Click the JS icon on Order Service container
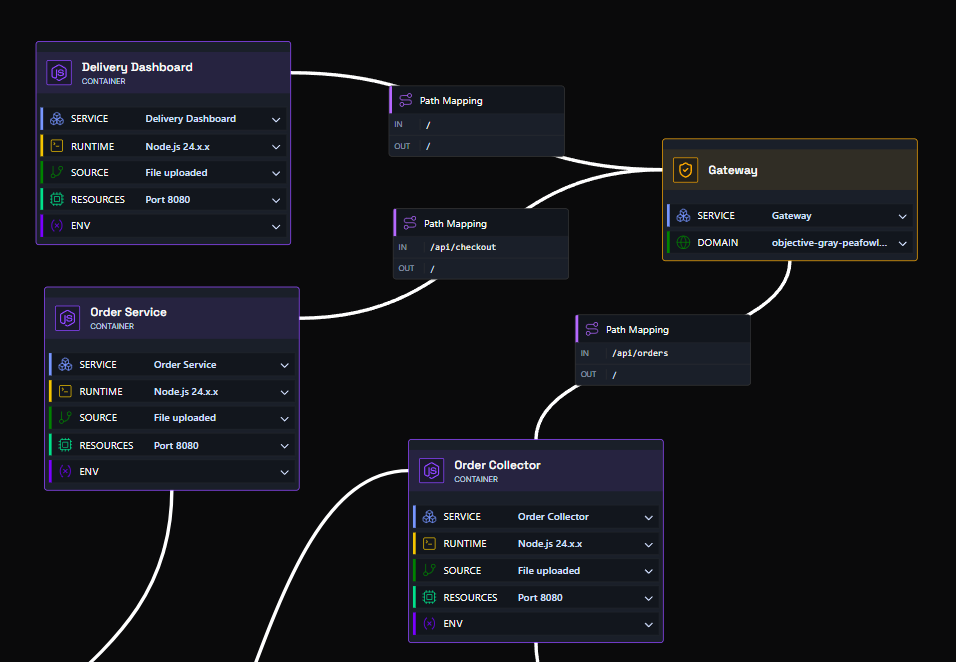Screen dimensions: 956x662 click(x=68, y=318)
